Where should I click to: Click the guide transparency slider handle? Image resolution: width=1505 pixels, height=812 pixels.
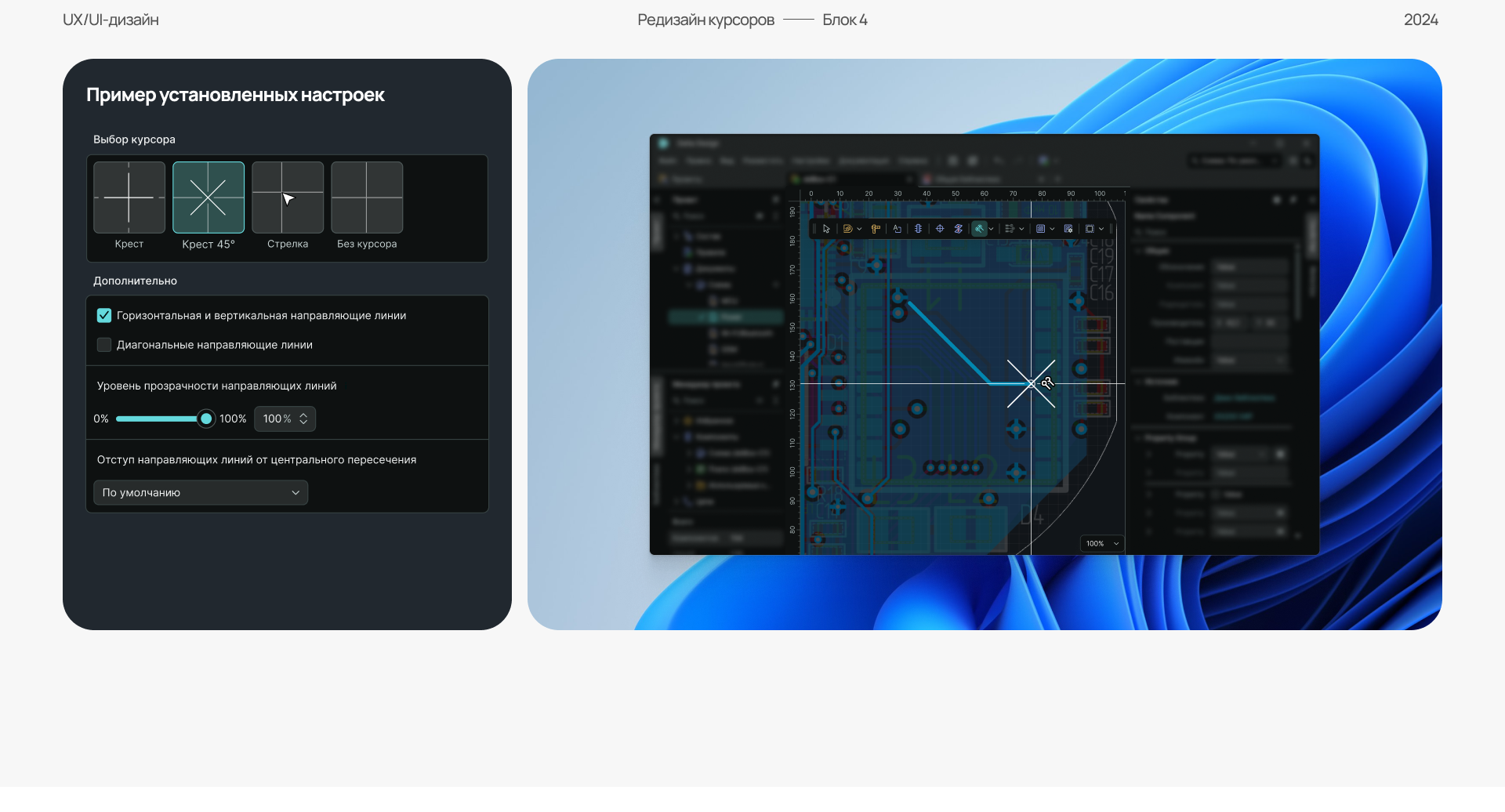click(205, 419)
